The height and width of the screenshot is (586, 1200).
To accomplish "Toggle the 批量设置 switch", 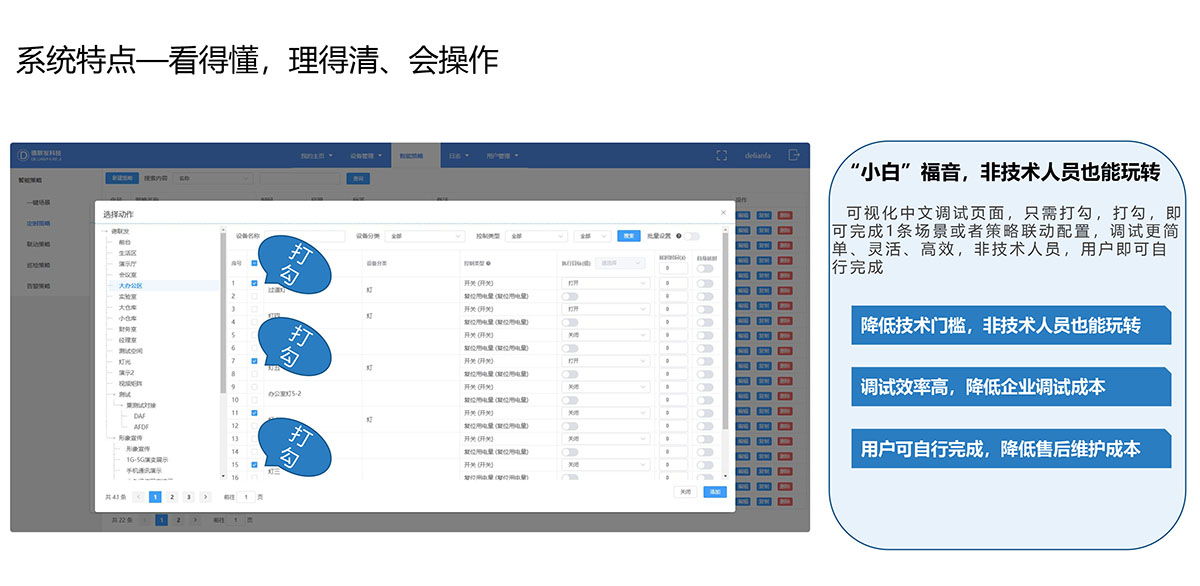I will click(692, 236).
